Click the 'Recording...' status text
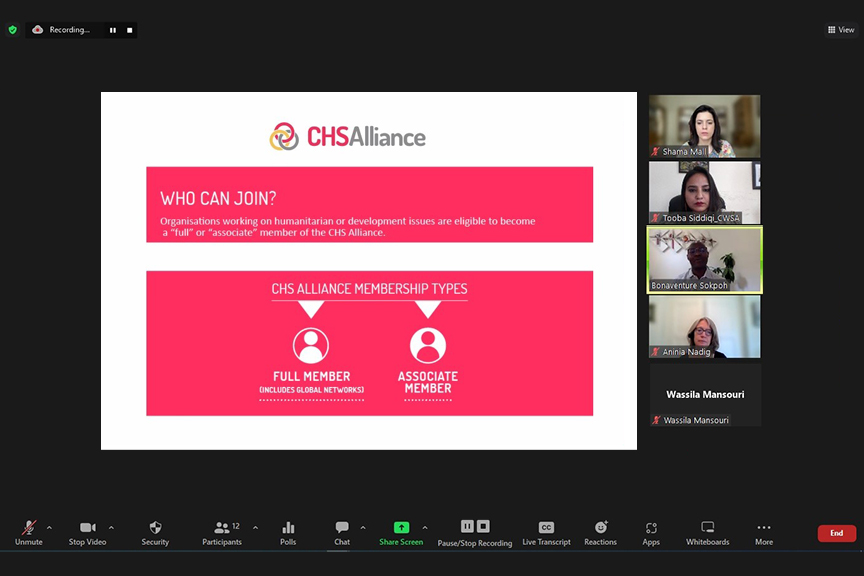Screen dimensions: 864x576 point(69,30)
